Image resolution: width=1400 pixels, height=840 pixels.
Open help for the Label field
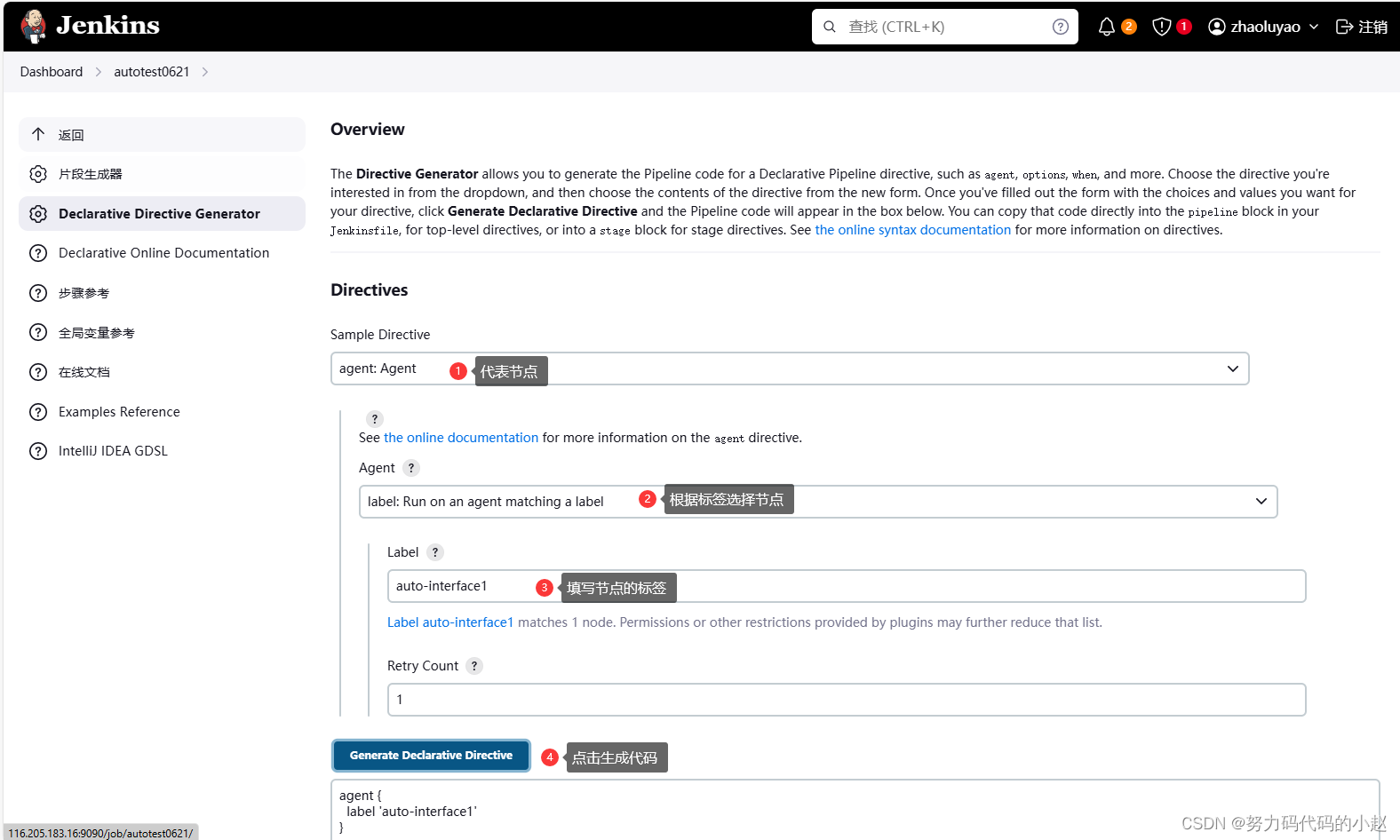(435, 552)
